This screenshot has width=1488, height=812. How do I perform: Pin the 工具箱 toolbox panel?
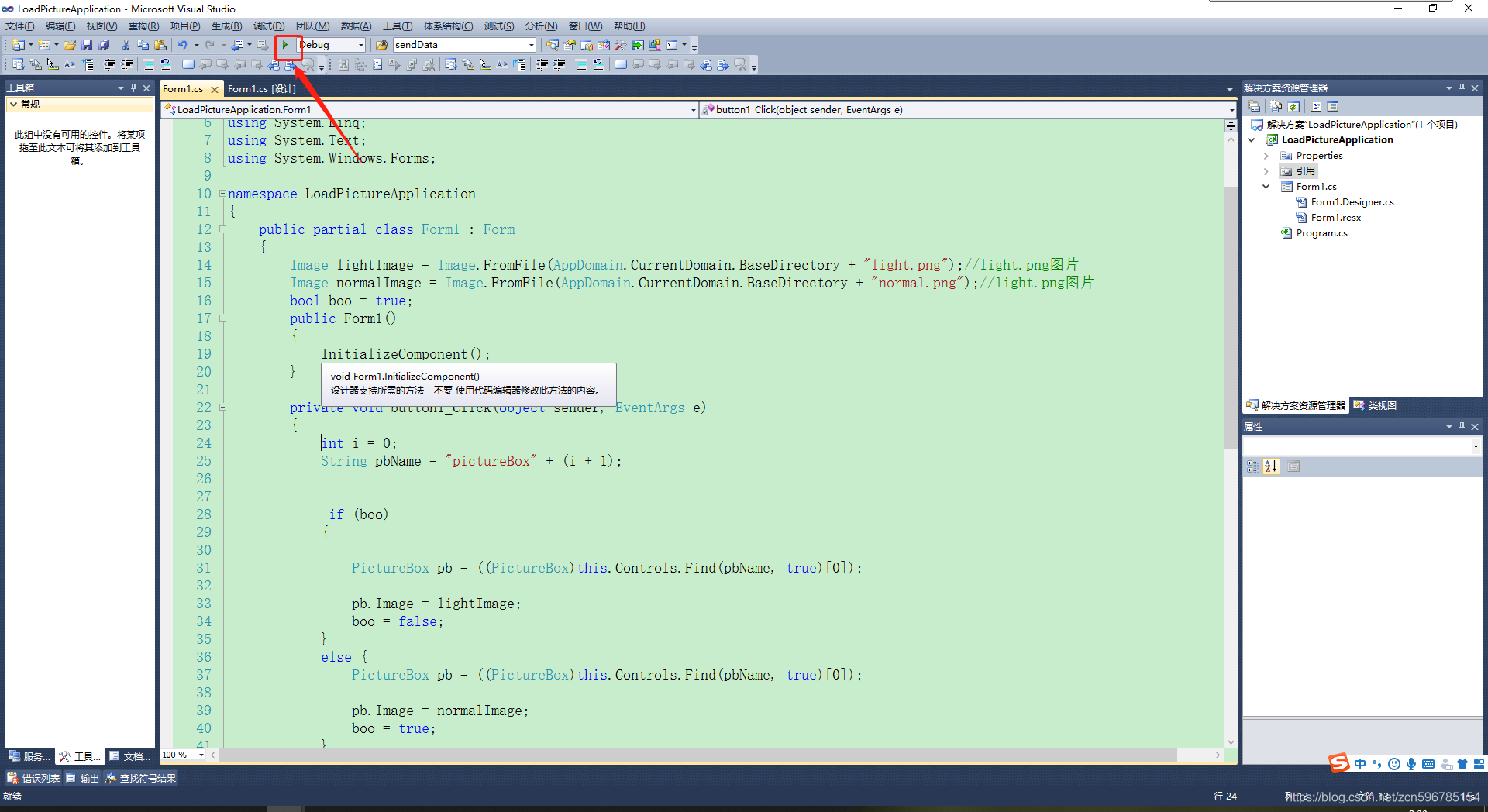pos(134,88)
